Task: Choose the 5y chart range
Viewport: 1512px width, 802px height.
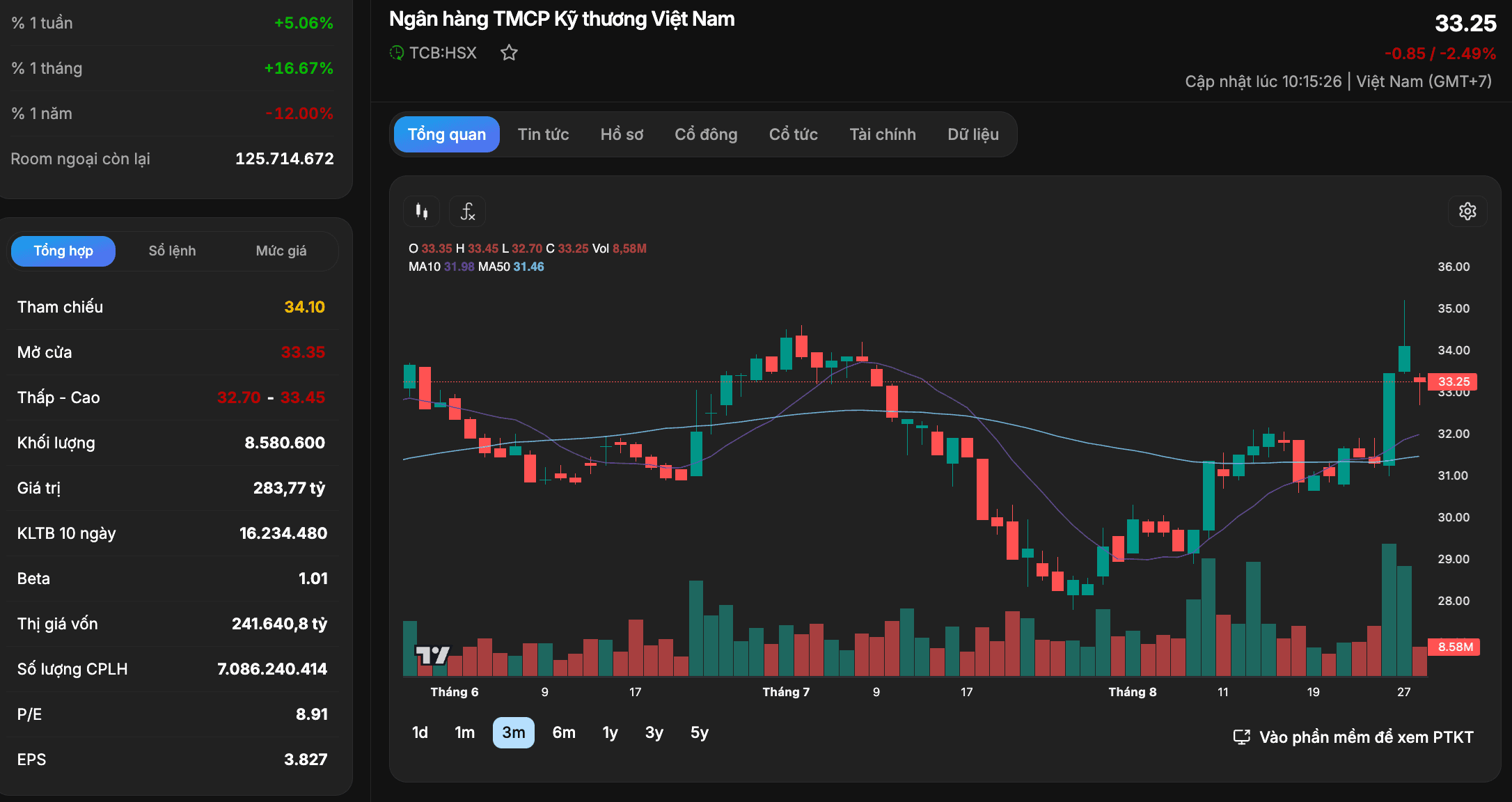Action: tap(700, 732)
